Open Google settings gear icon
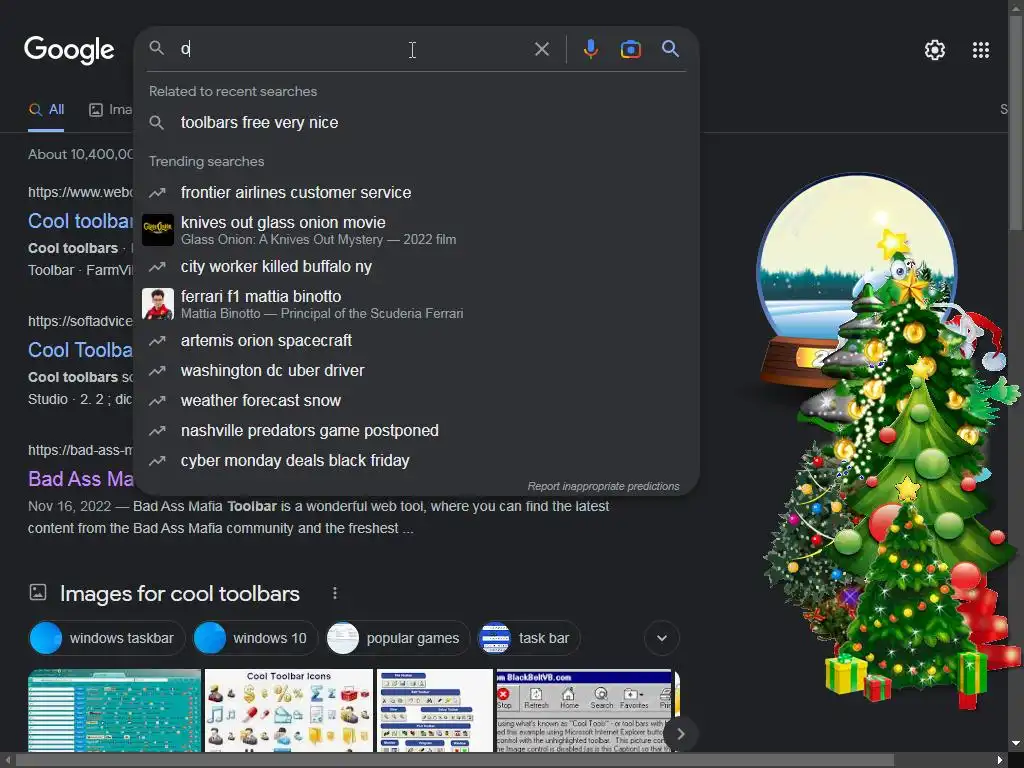The image size is (1024, 768). tap(935, 50)
